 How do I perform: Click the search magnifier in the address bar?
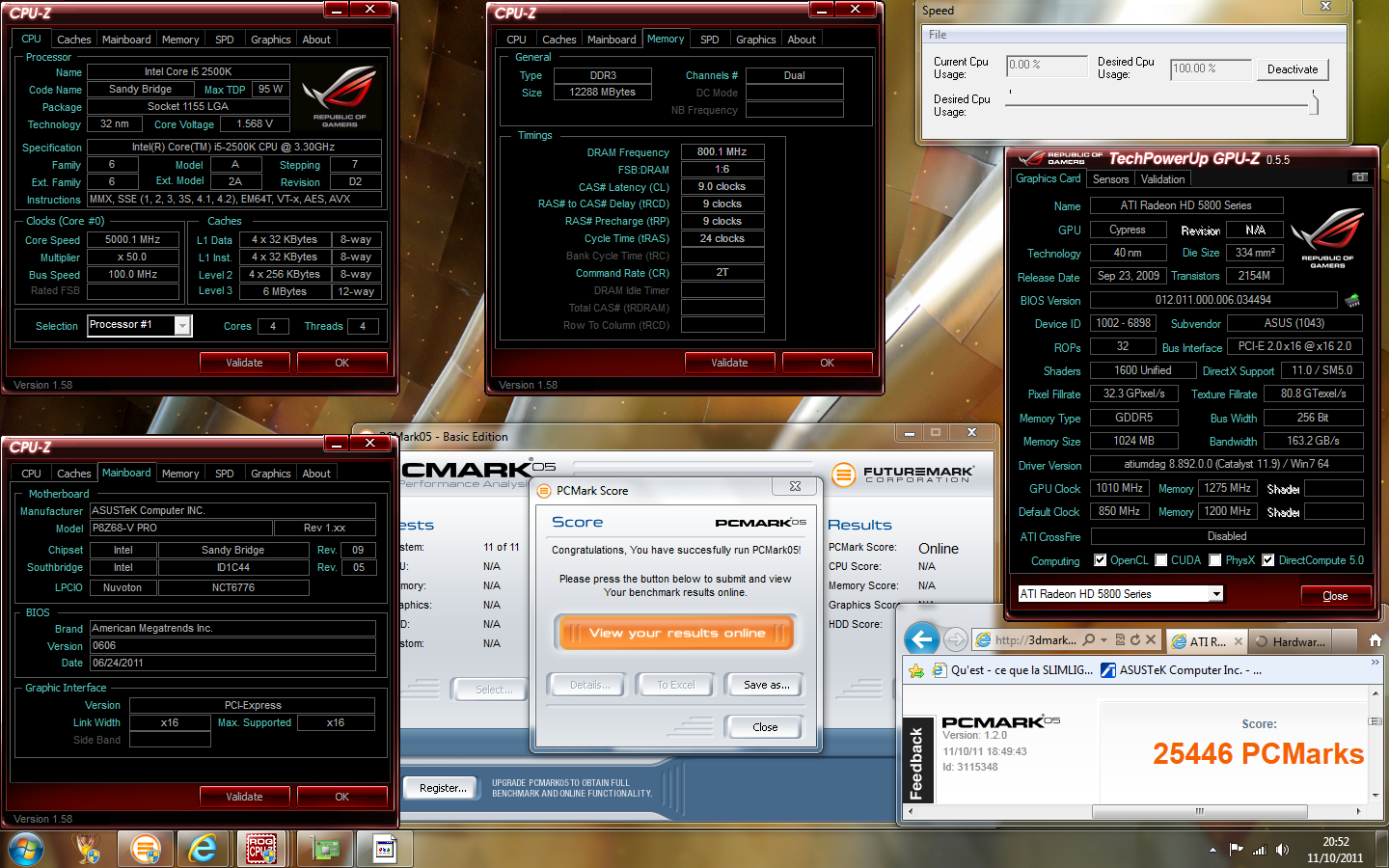(x=1089, y=639)
